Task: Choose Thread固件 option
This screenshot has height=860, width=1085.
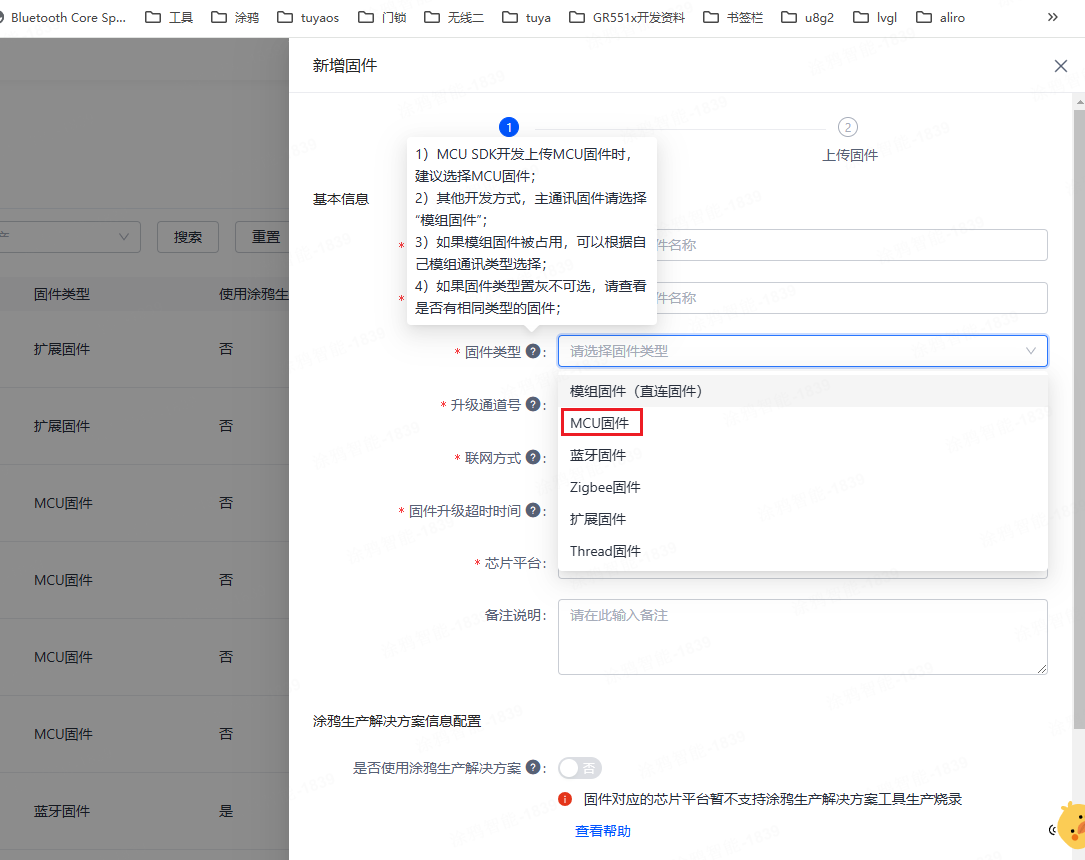Action: (803, 551)
